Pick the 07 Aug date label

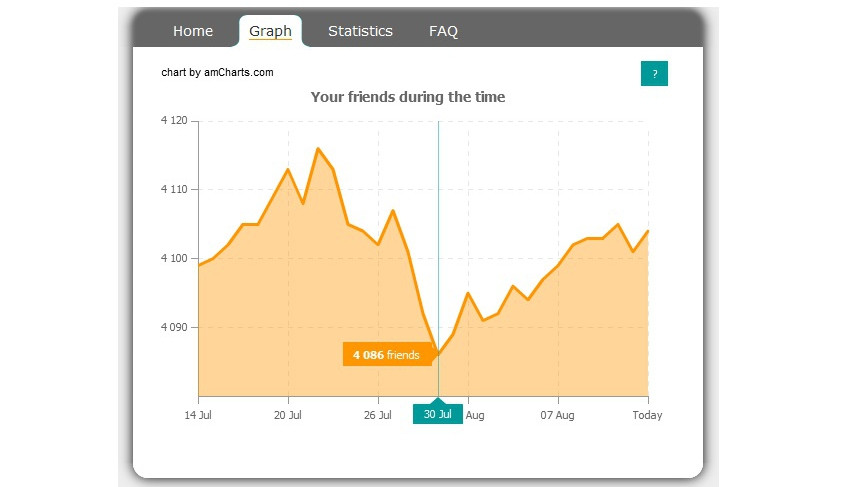(558, 415)
